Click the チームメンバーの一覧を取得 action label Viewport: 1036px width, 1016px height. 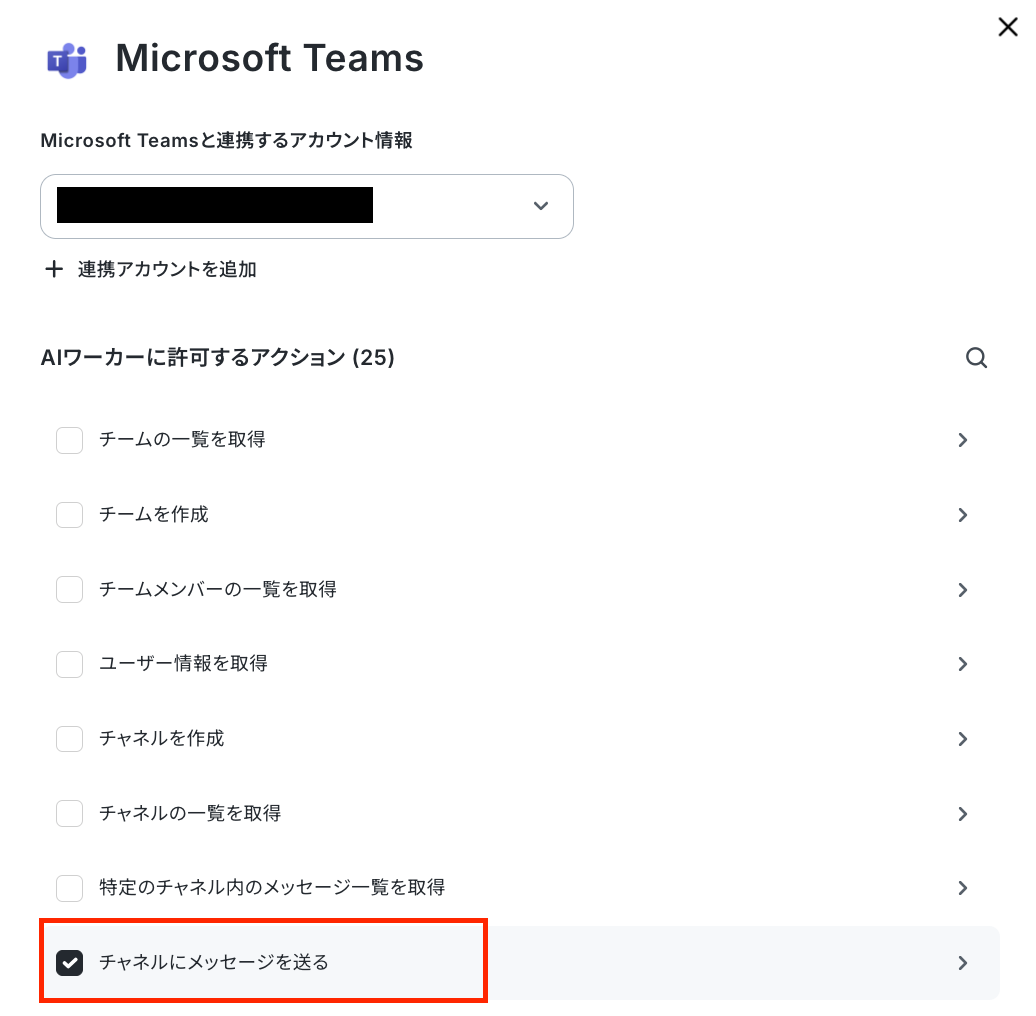pyautogui.click(x=218, y=589)
